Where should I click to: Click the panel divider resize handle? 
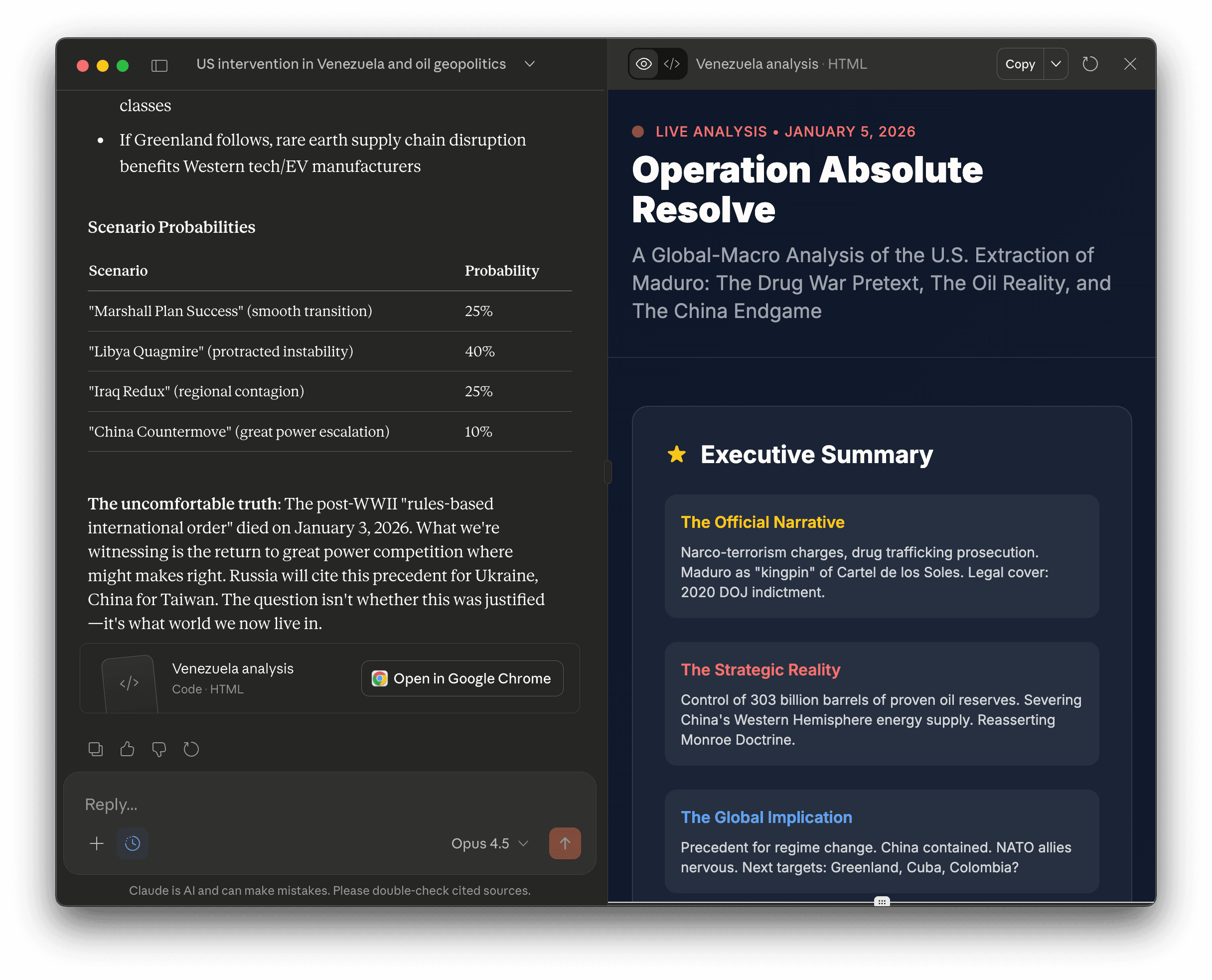(x=607, y=472)
